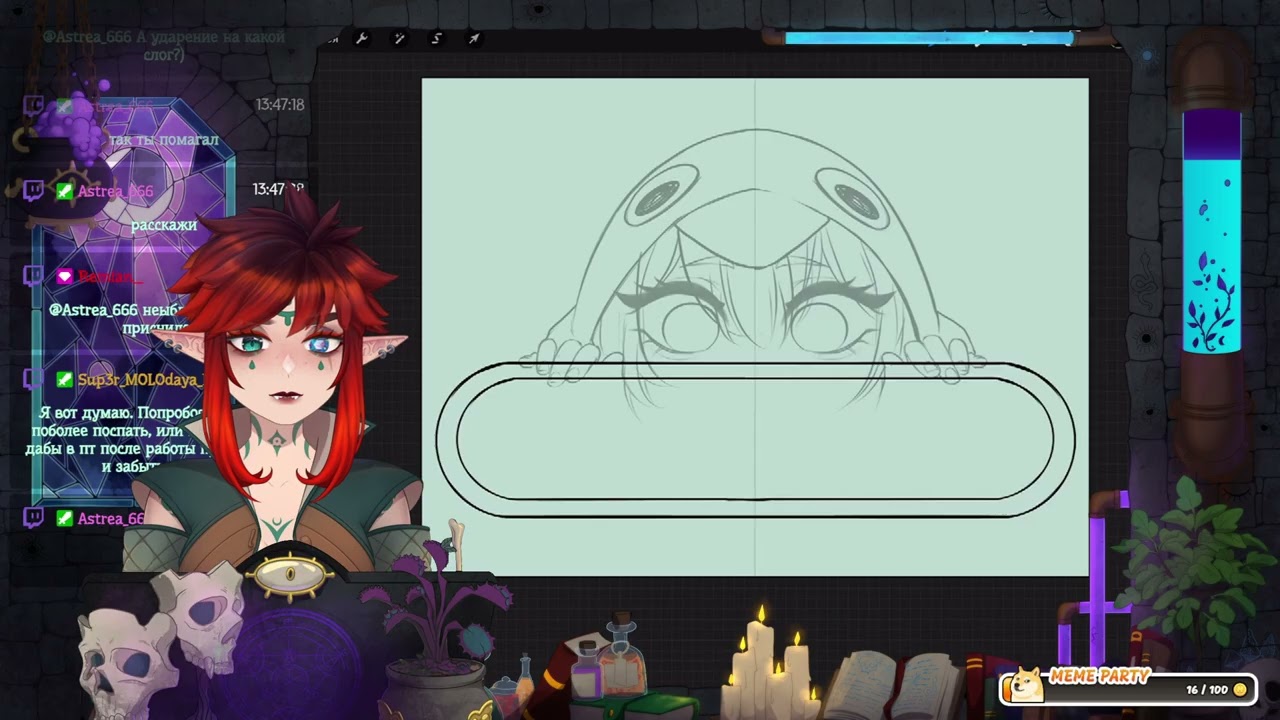Activate the Transform arrow tool

coord(474,39)
